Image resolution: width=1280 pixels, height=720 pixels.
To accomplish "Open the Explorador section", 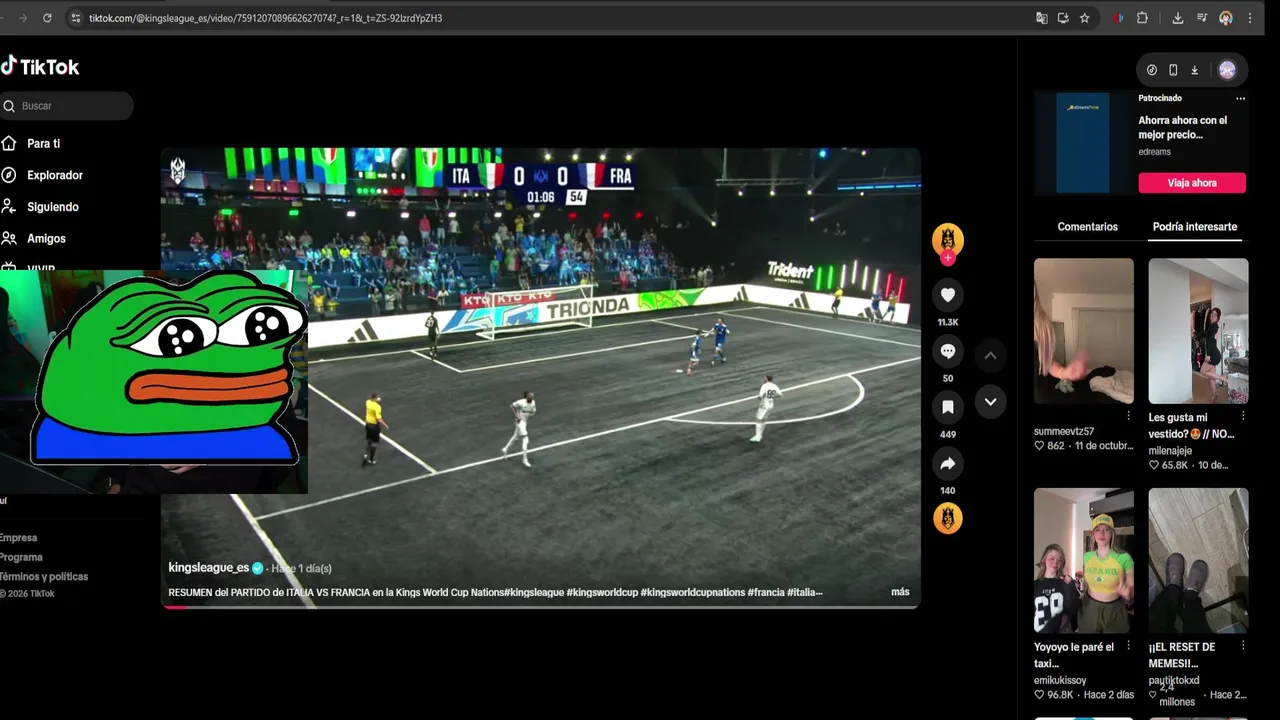I will tap(55, 175).
